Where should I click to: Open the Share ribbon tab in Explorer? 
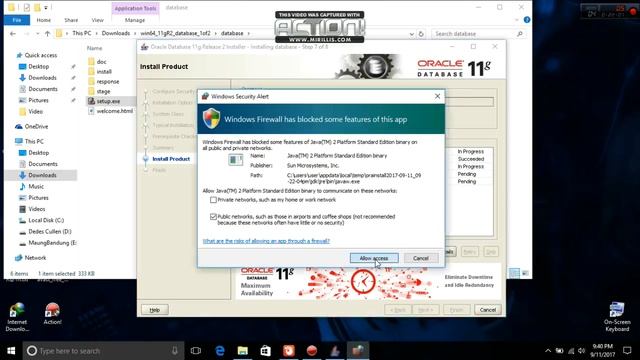71,20
